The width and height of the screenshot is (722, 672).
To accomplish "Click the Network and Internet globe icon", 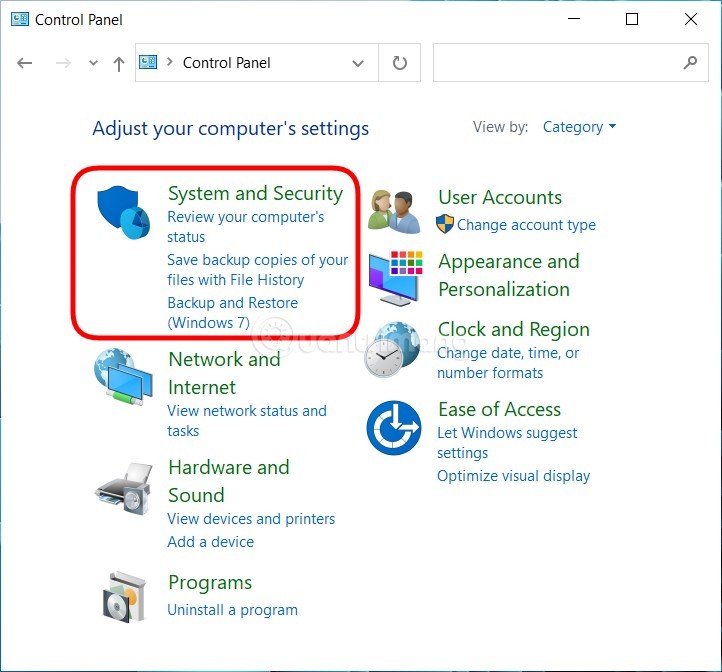I will 123,376.
